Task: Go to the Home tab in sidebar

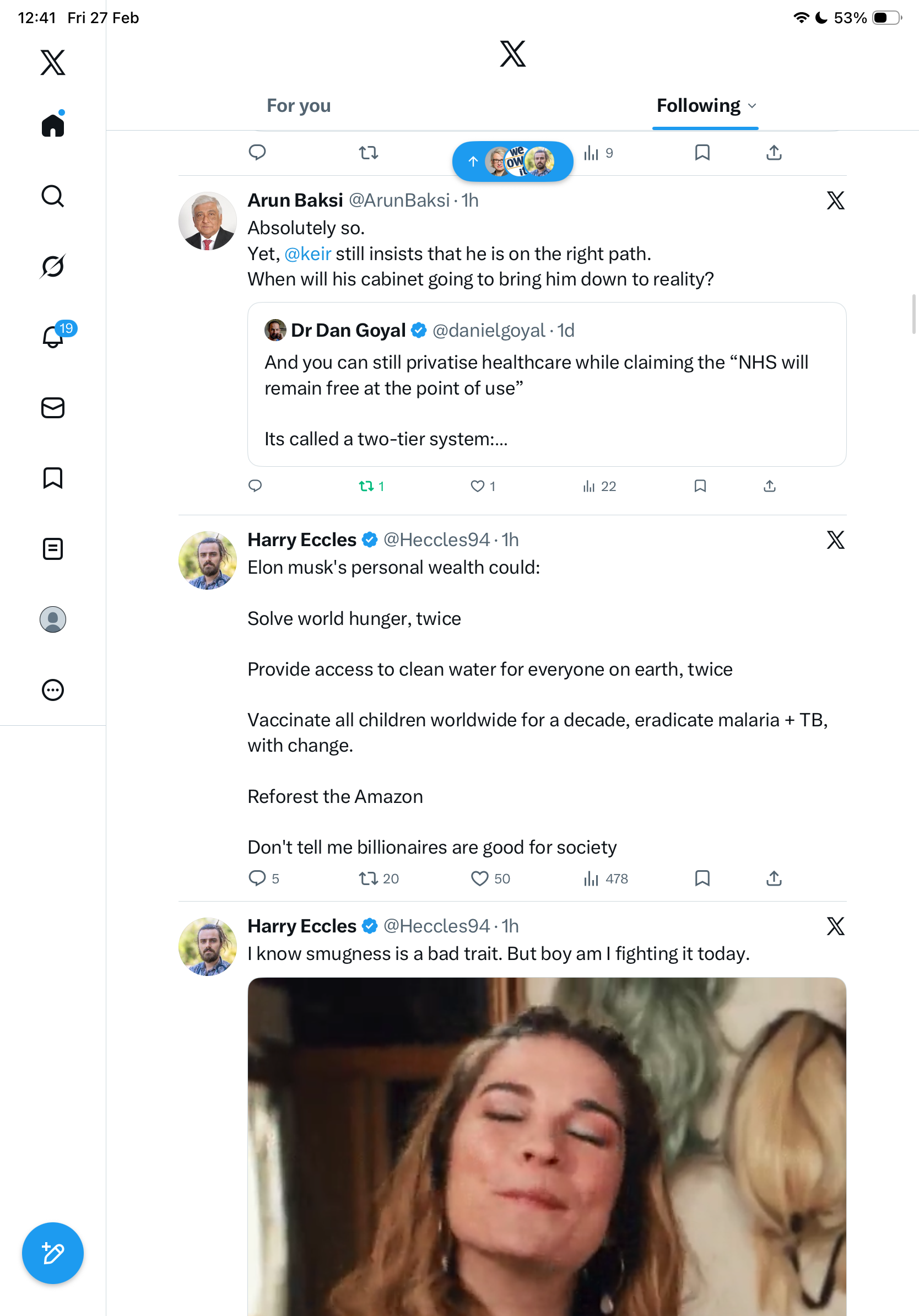Action: (x=53, y=125)
